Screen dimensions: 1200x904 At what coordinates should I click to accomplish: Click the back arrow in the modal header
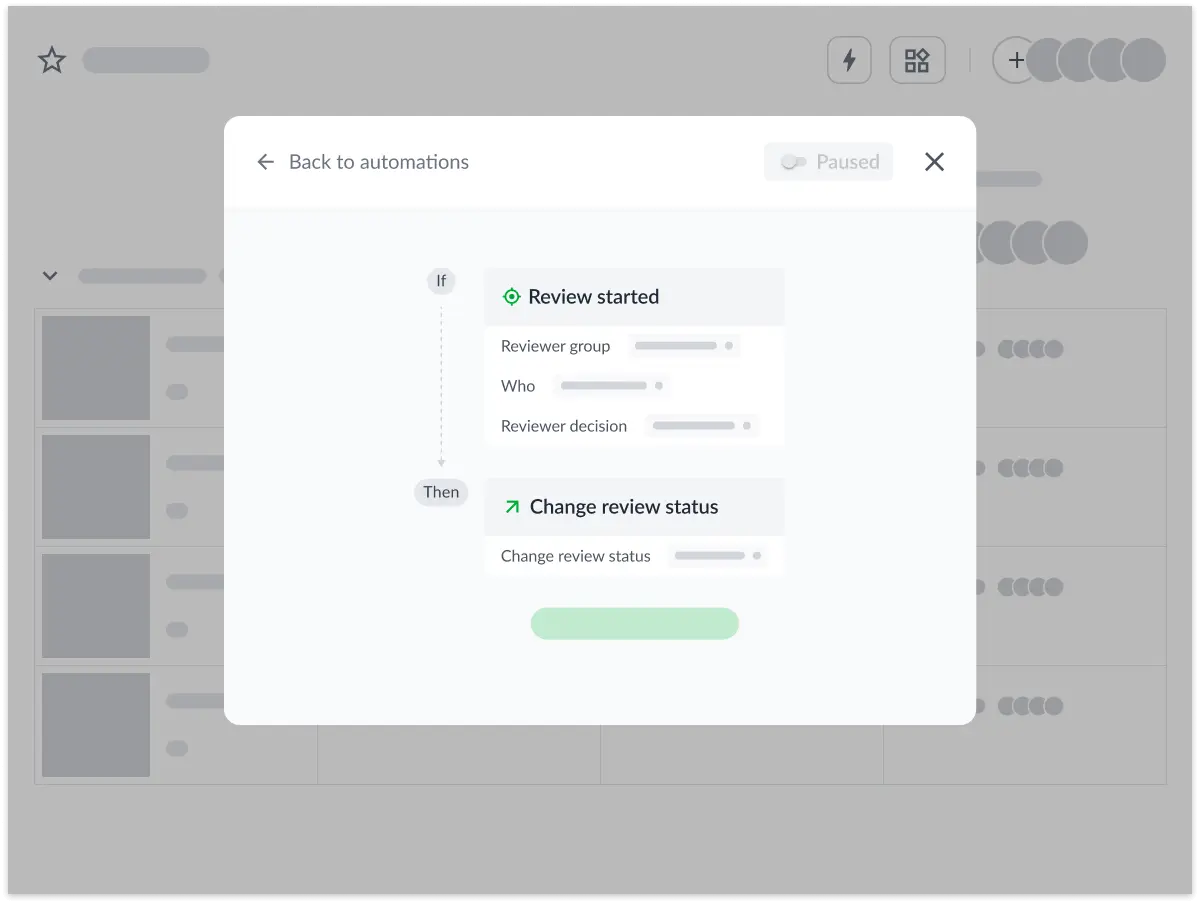[264, 161]
